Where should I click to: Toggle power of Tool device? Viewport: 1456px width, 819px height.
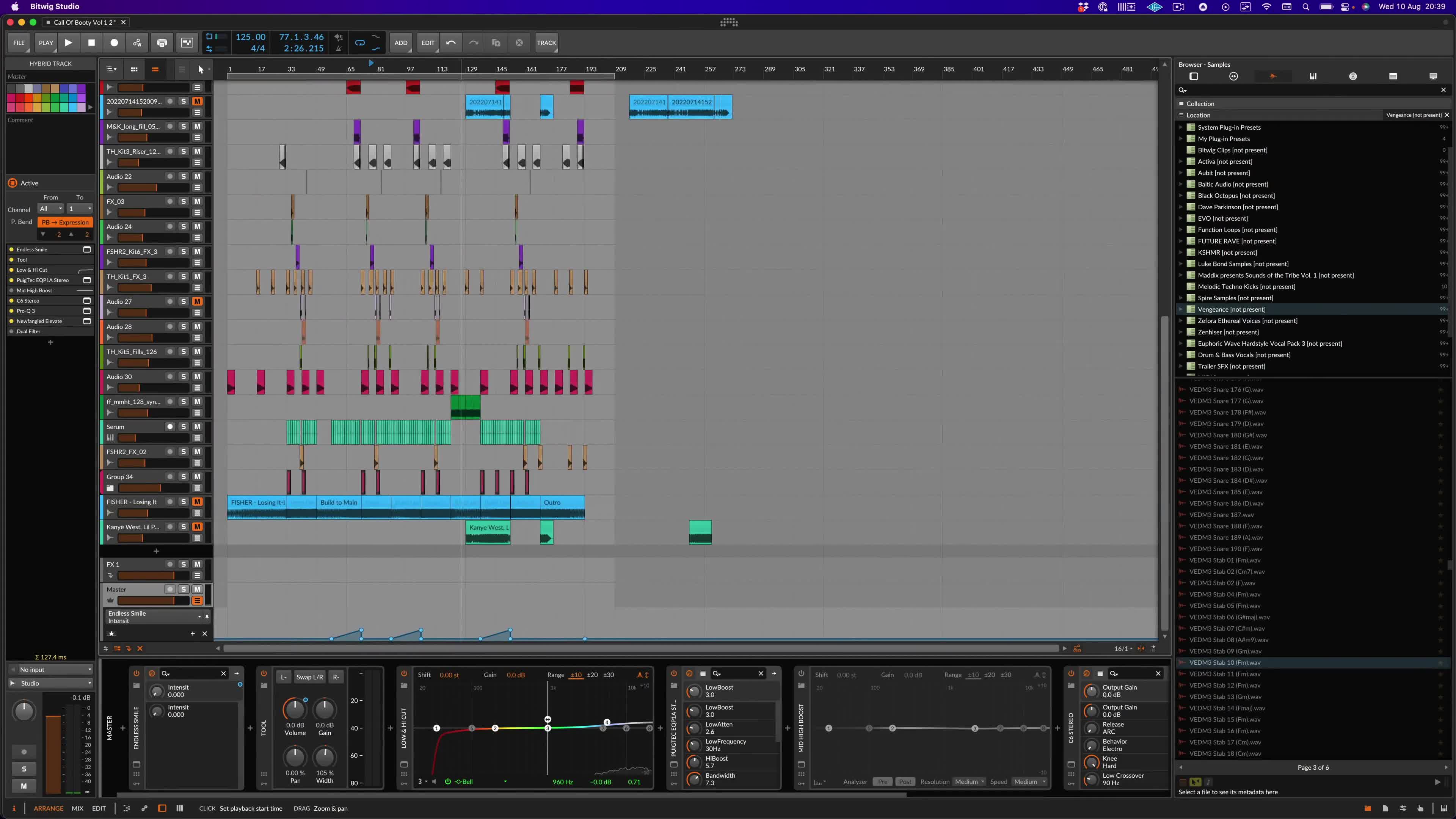point(264,674)
